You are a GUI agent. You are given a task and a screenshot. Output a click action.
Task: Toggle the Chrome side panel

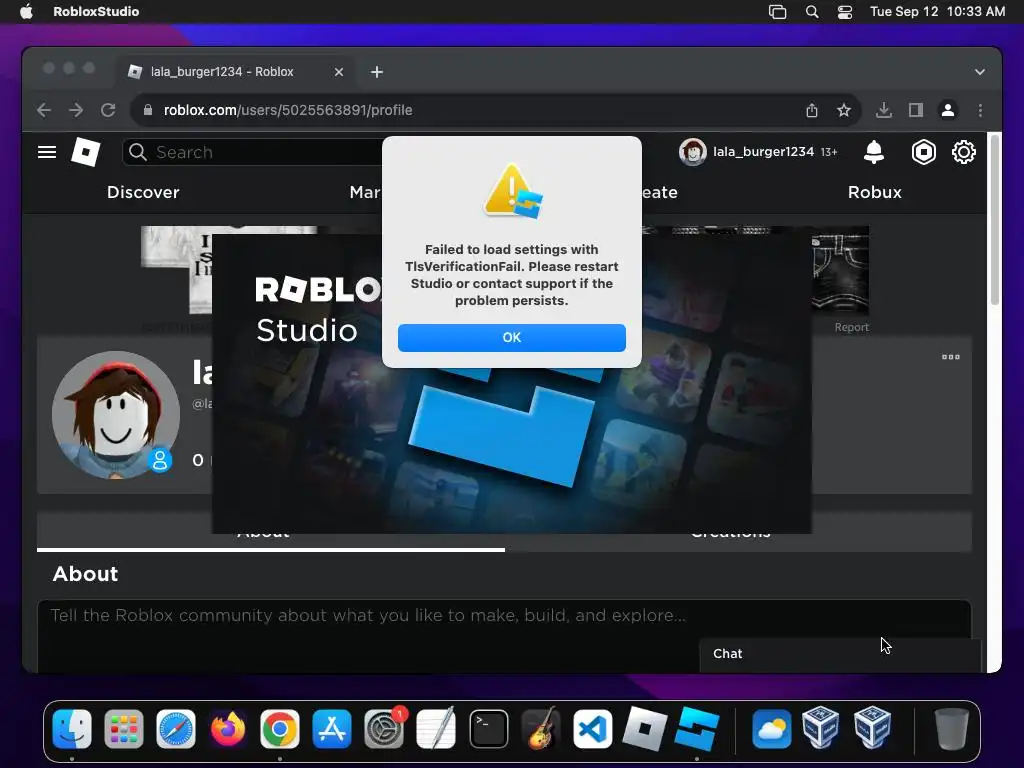click(916, 110)
